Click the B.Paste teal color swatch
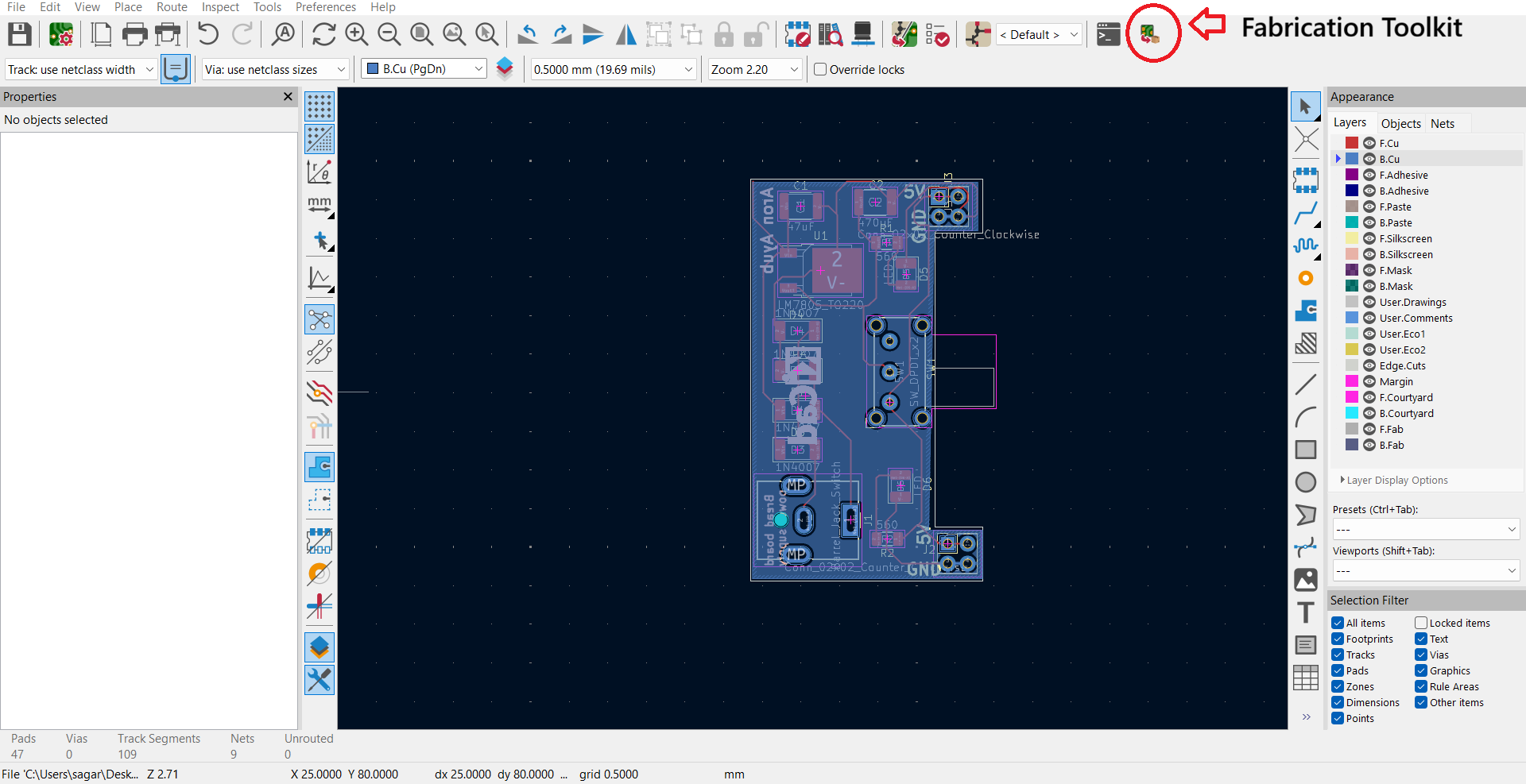Screen dimensions: 1526x784 [x=1352, y=222]
